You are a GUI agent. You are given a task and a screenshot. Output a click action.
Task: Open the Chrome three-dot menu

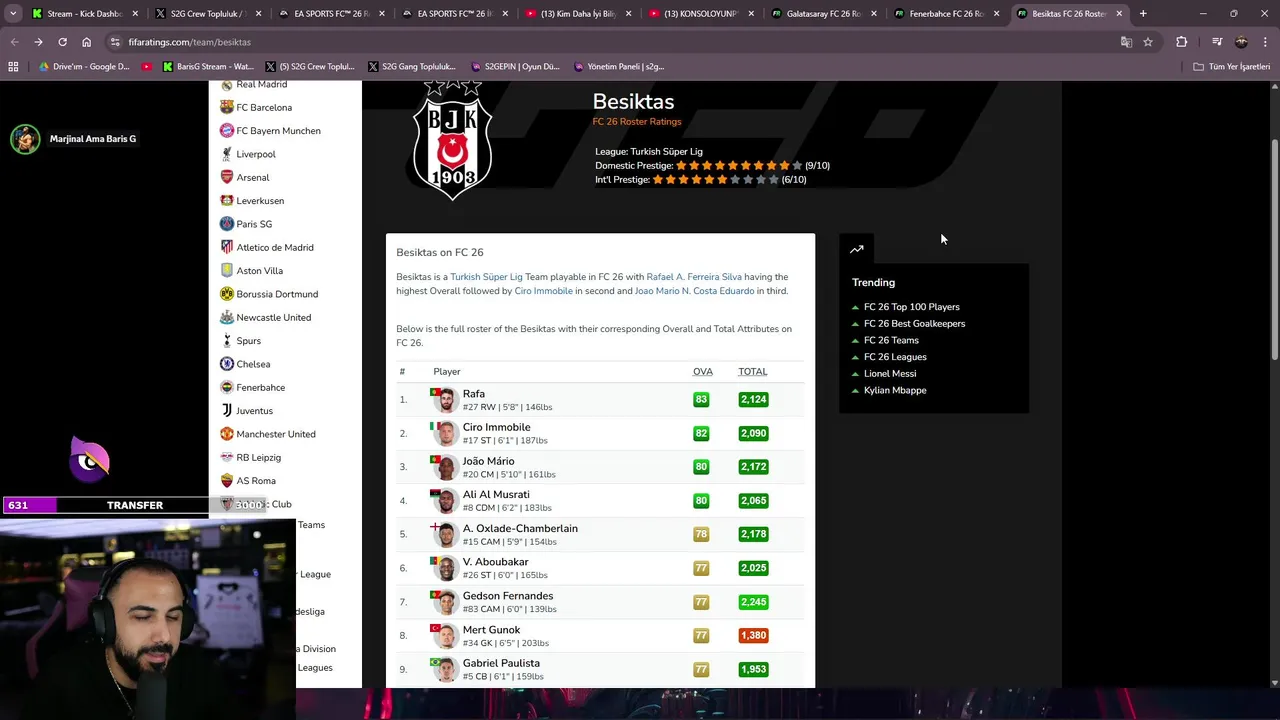[x=1265, y=42]
